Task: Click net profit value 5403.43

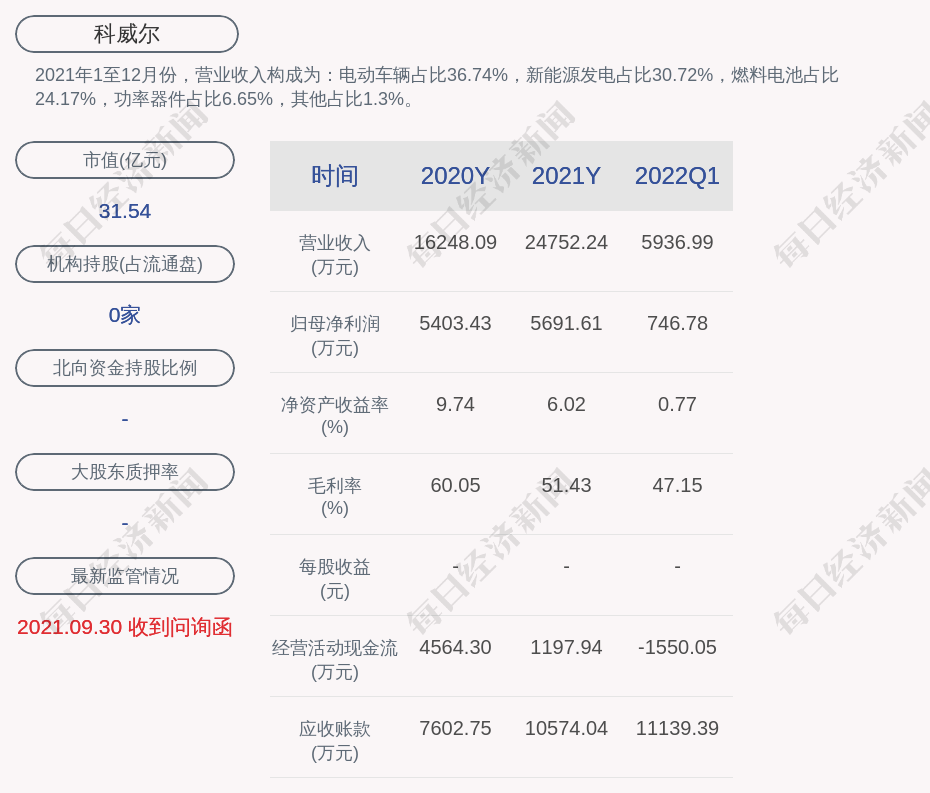Action: point(455,323)
